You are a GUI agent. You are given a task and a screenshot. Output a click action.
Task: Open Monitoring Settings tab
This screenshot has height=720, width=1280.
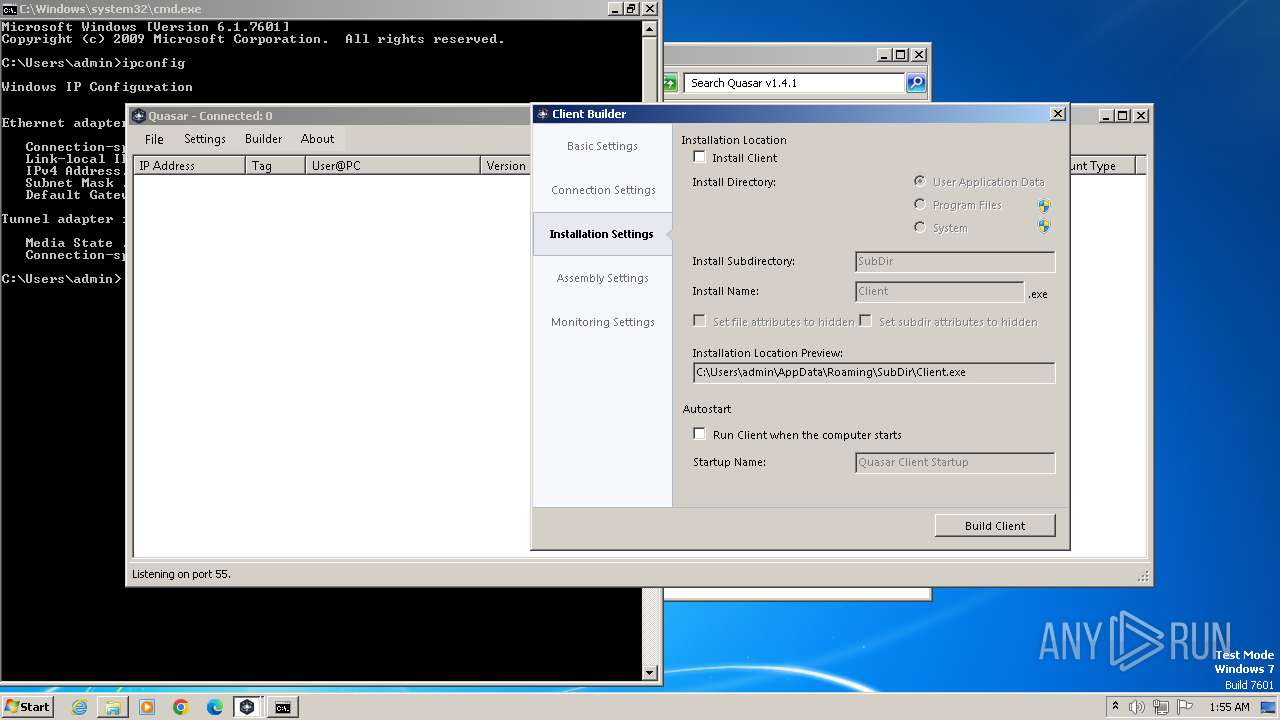point(602,322)
